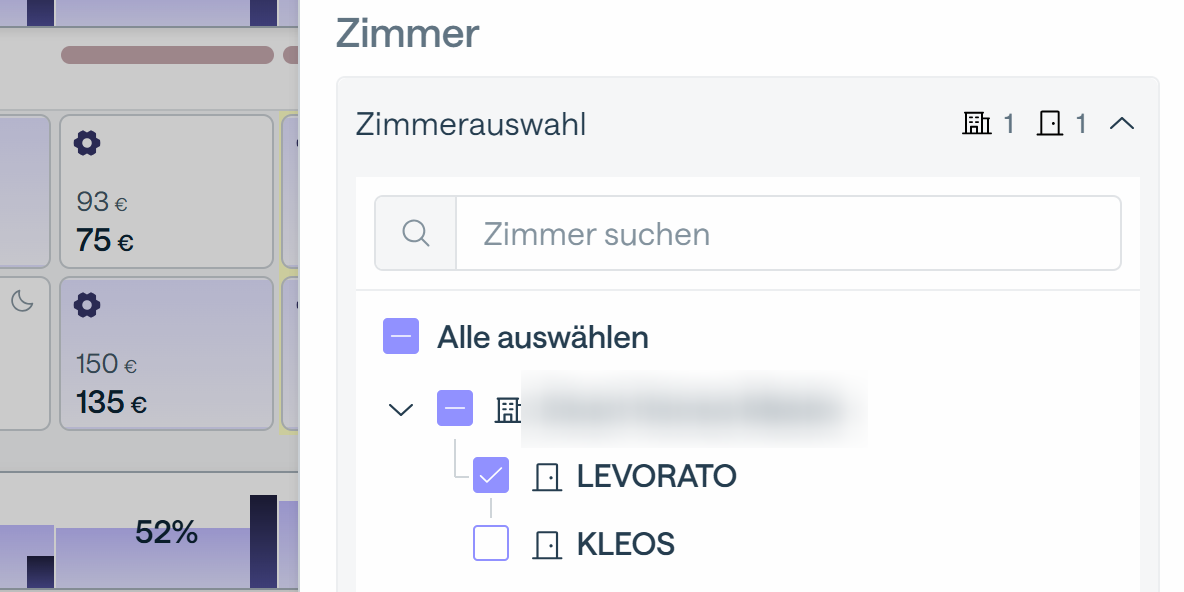Toggle the property-level checkbox next to building icon
Screen dimensions: 1184x592
pos(454,408)
